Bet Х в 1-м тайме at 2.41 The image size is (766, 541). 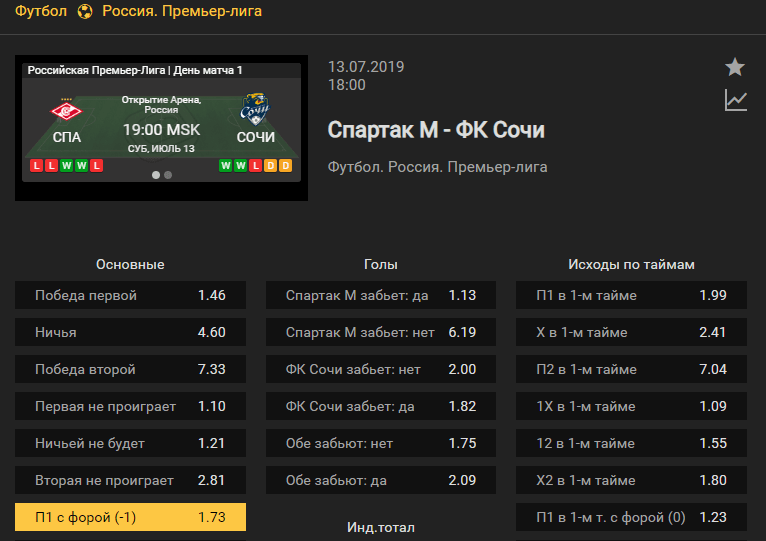[632, 332]
